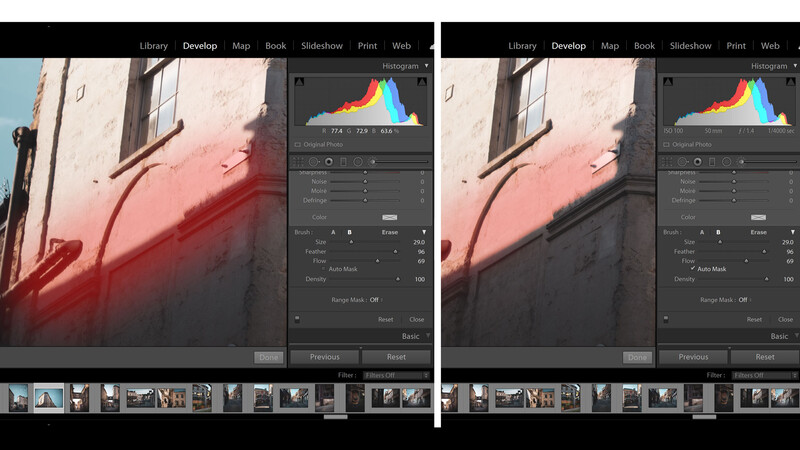
Task: Check Original Photo box in right window
Action: point(666,145)
